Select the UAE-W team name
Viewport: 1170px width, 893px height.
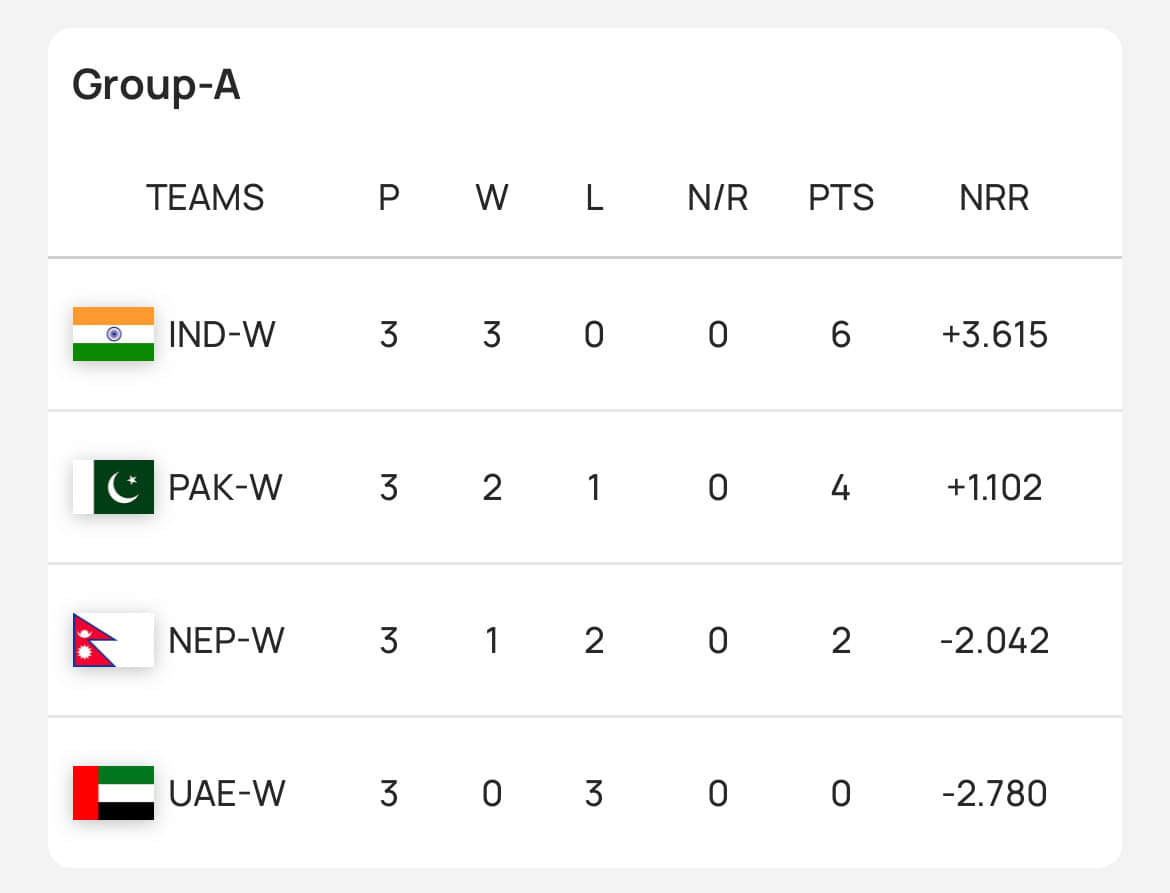click(227, 793)
